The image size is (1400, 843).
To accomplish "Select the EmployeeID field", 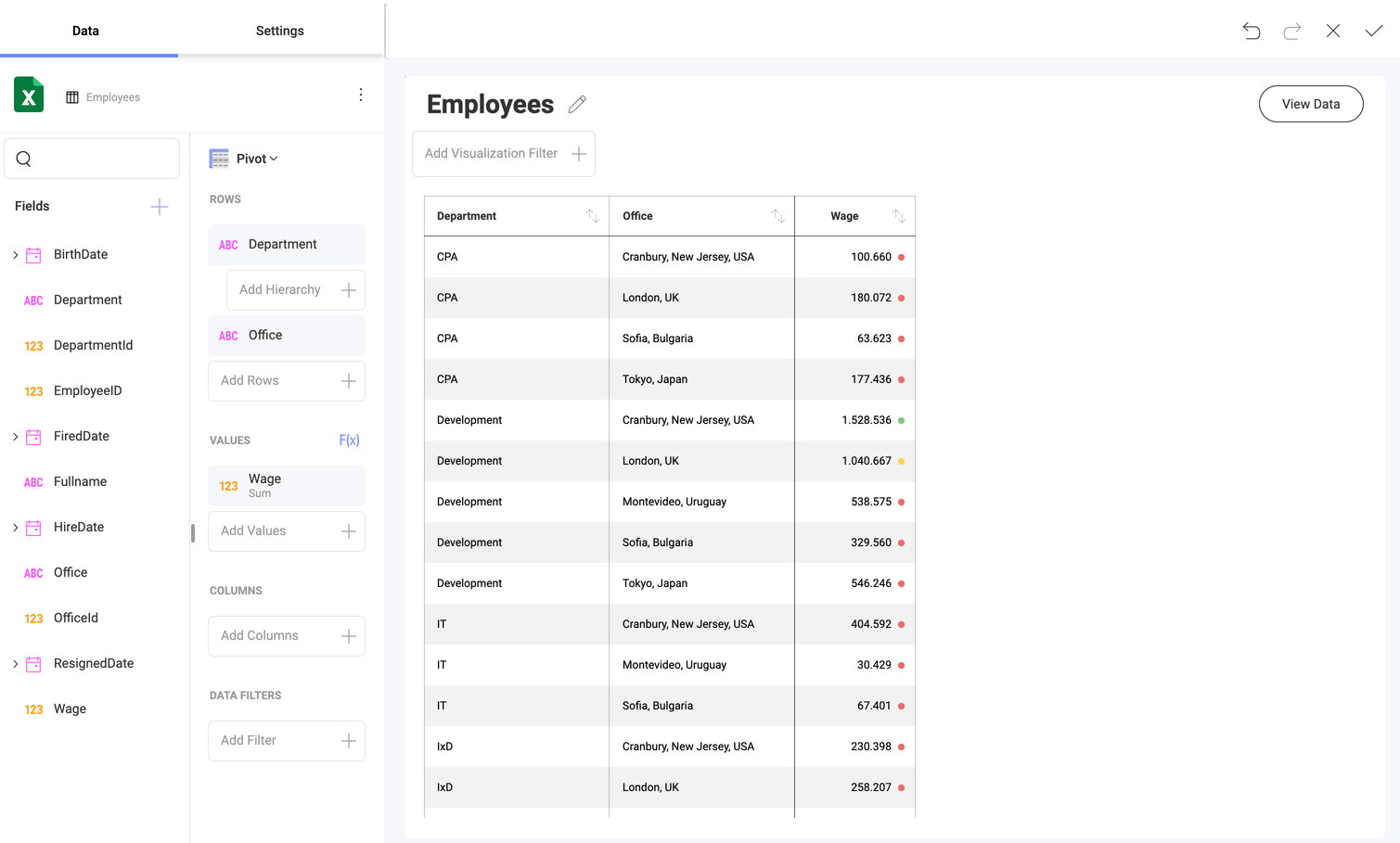I will click(x=88, y=391).
